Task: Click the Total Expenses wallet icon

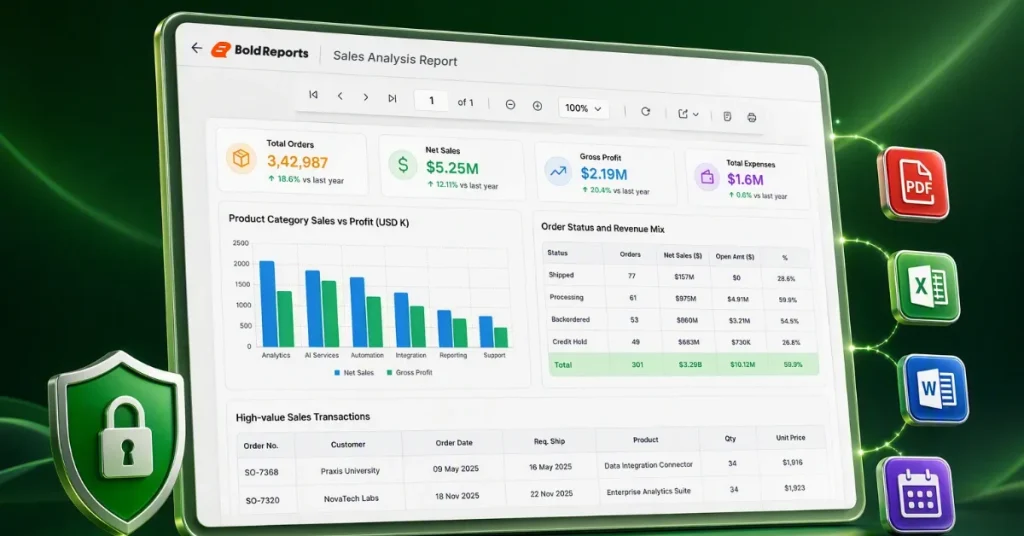Action: (x=707, y=177)
